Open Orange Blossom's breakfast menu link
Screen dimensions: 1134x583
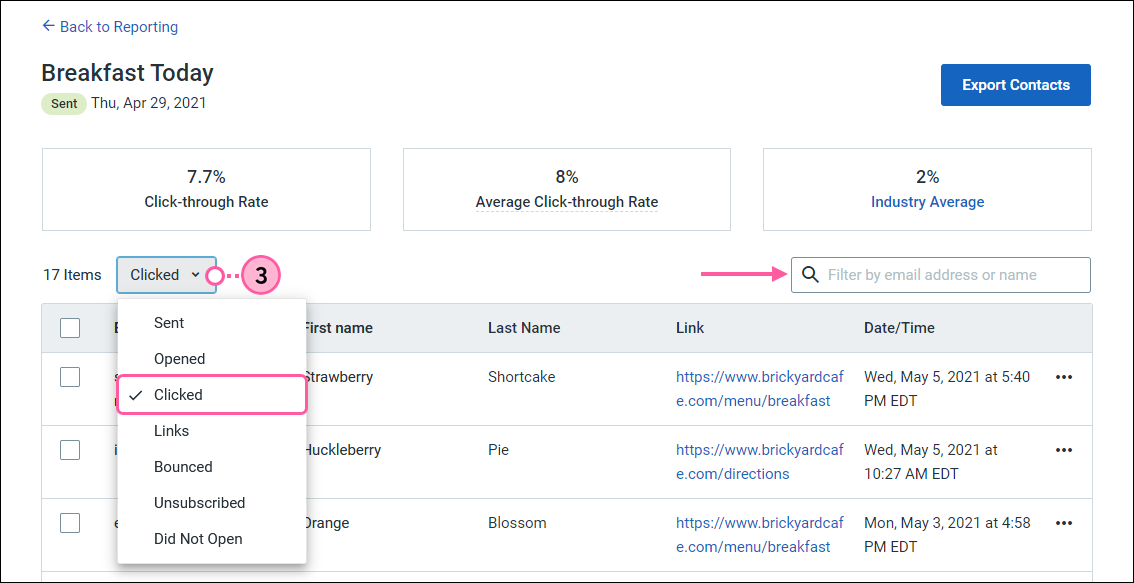[x=759, y=535]
